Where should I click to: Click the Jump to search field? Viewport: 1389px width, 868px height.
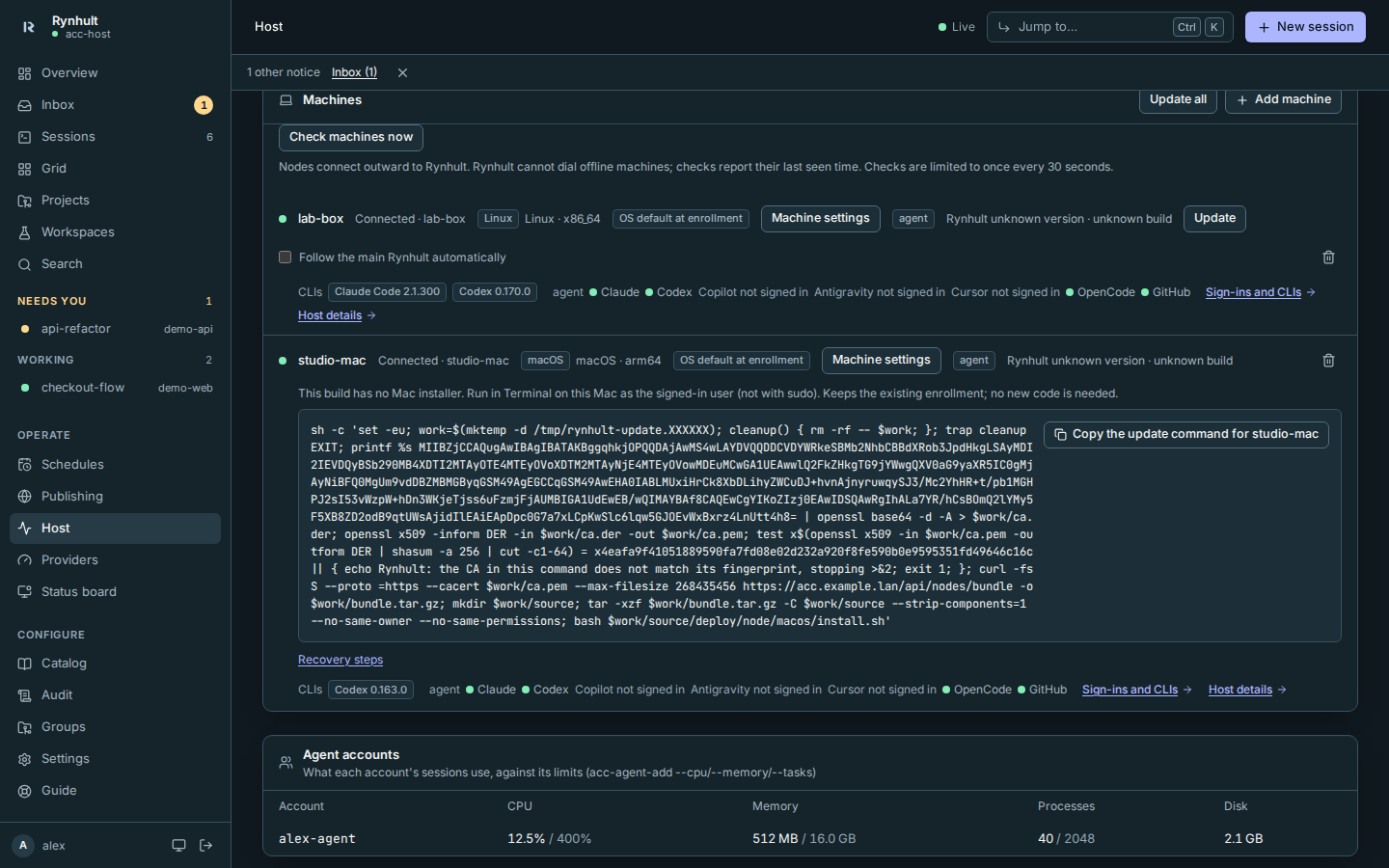tap(1109, 27)
